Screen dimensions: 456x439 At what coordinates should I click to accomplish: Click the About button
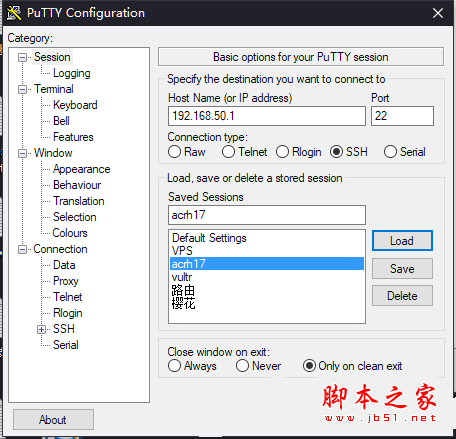pyautogui.click(x=53, y=420)
